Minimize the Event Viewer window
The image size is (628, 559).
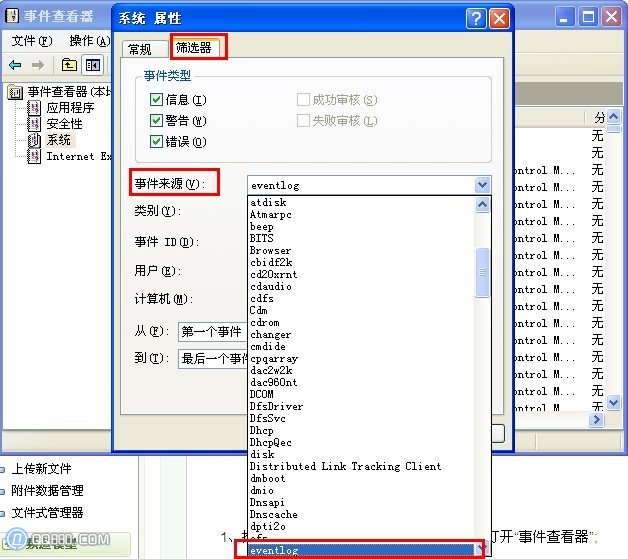(x=564, y=18)
